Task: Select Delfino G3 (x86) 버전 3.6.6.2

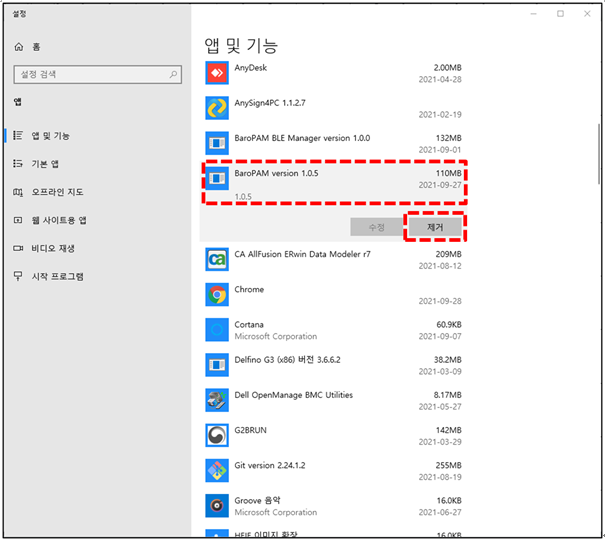Action: pos(287,360)
